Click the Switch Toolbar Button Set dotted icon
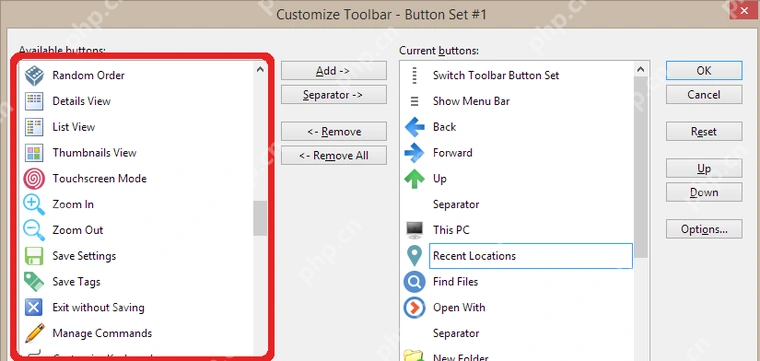760x361 pixels. (x=414, y=76)
